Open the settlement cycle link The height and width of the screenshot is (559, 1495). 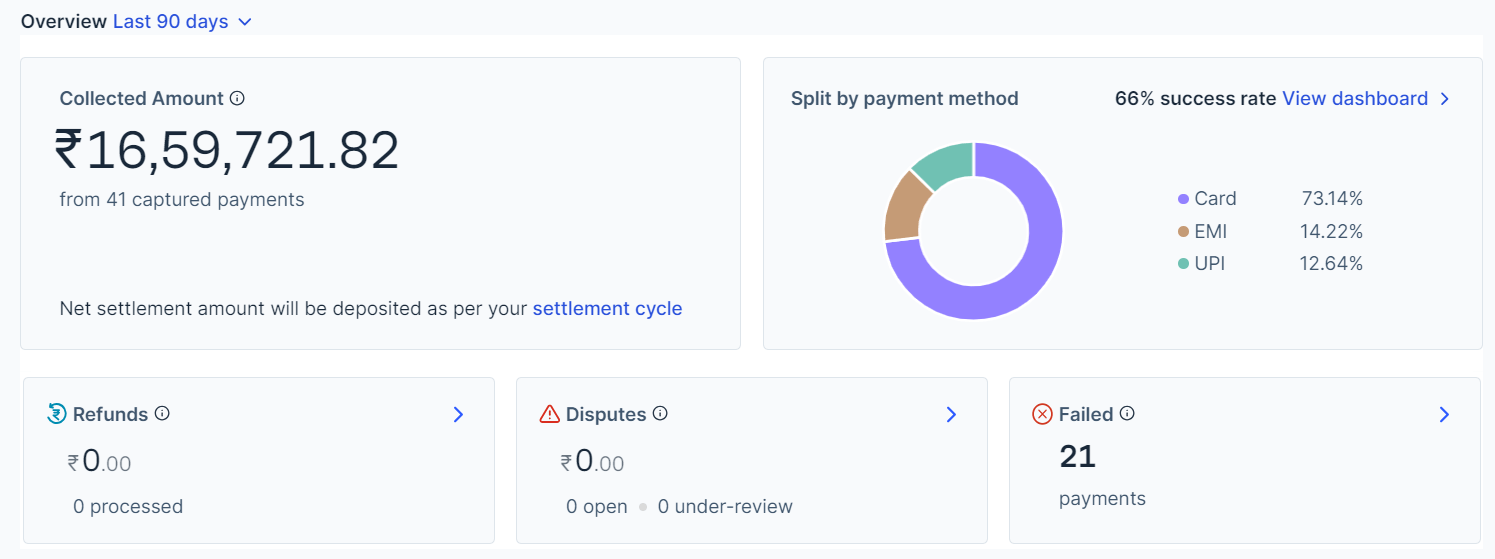[x=607, y=308]
